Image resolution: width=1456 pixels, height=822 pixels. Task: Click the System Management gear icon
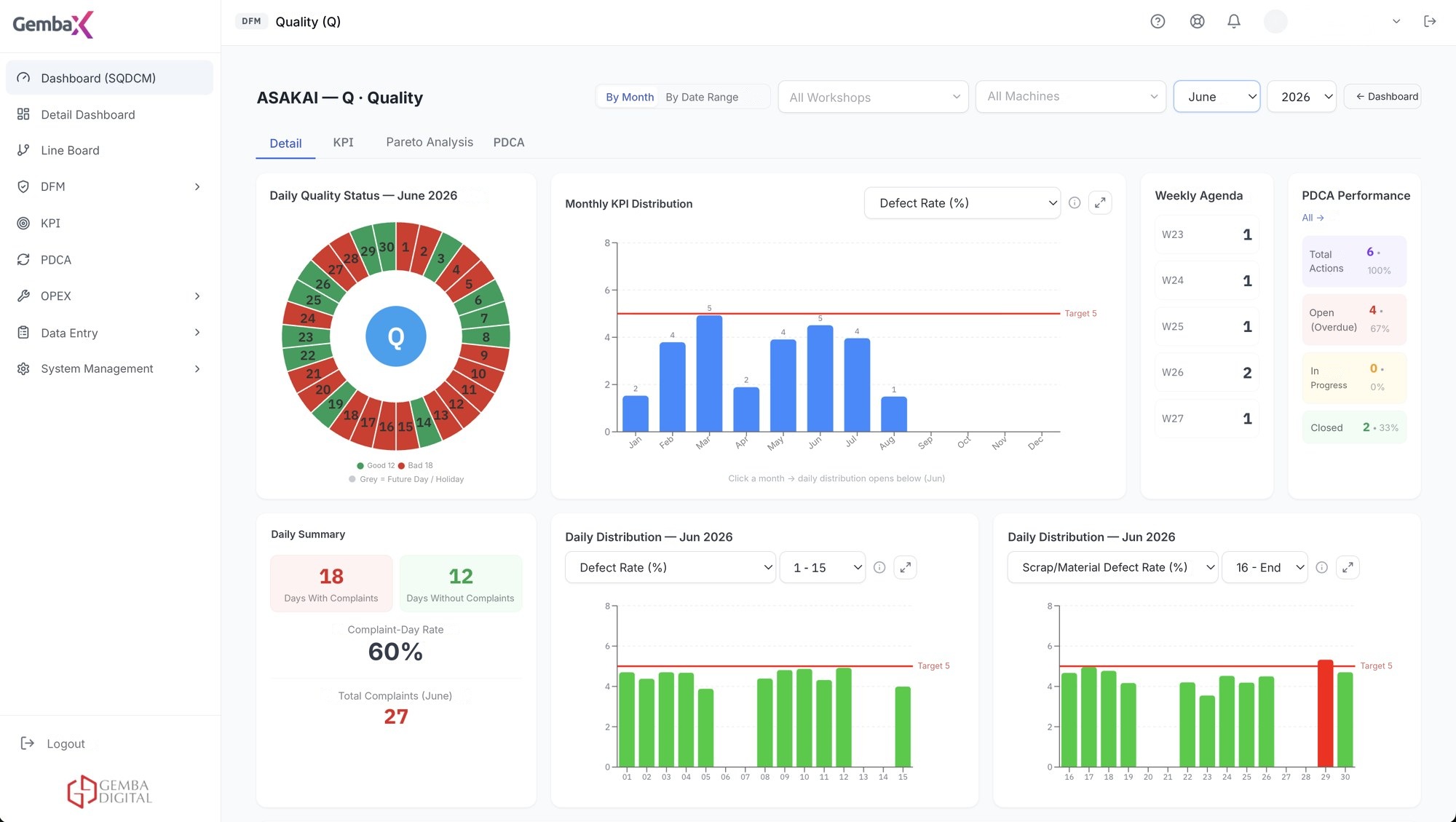tap(23, 368)
